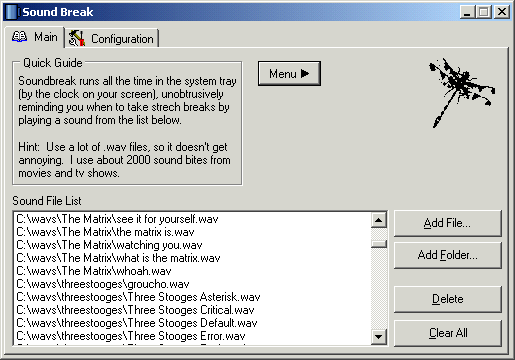Minimize the Sound Break window
The width and height of the screenshot is (515, 360).
click(x=467, y=12)
